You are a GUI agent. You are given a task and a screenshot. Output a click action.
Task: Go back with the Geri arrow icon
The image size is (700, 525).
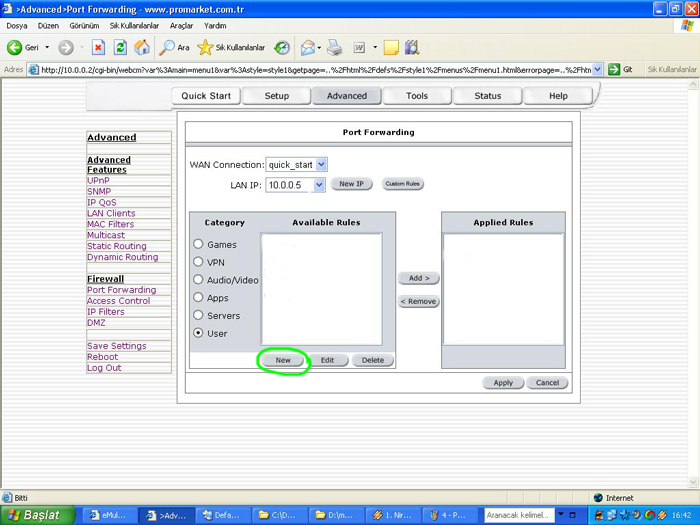tap(14, 47)
